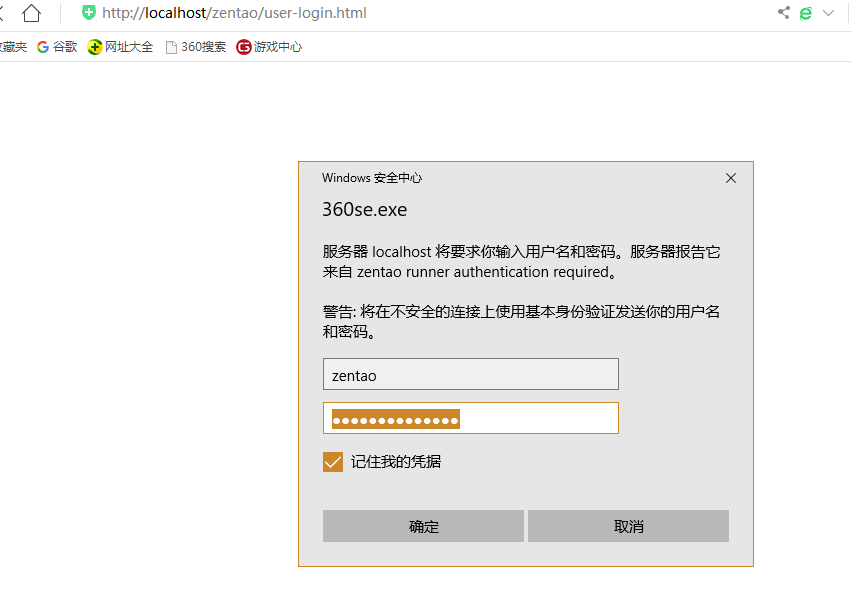Click the browser home icon

pyautogui.click(x=32, y=13)
